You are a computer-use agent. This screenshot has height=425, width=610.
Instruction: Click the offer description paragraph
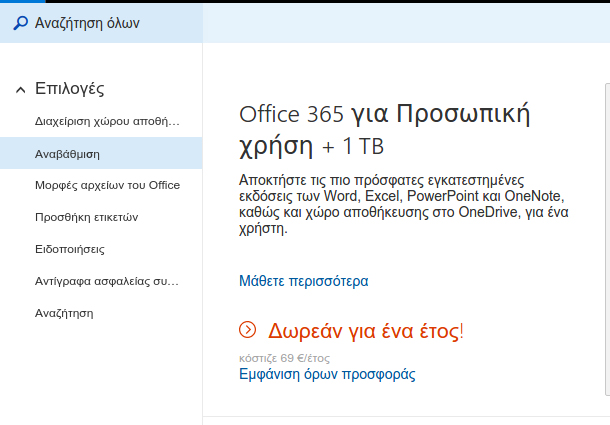click(x=403, y=204)
